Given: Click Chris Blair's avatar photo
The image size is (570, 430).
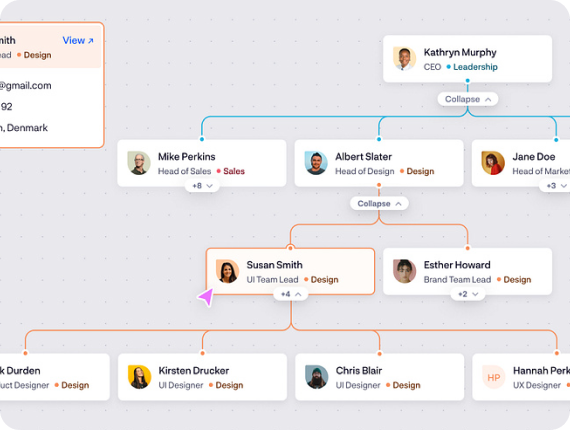Looking at the screenshot, I should 316,377.
